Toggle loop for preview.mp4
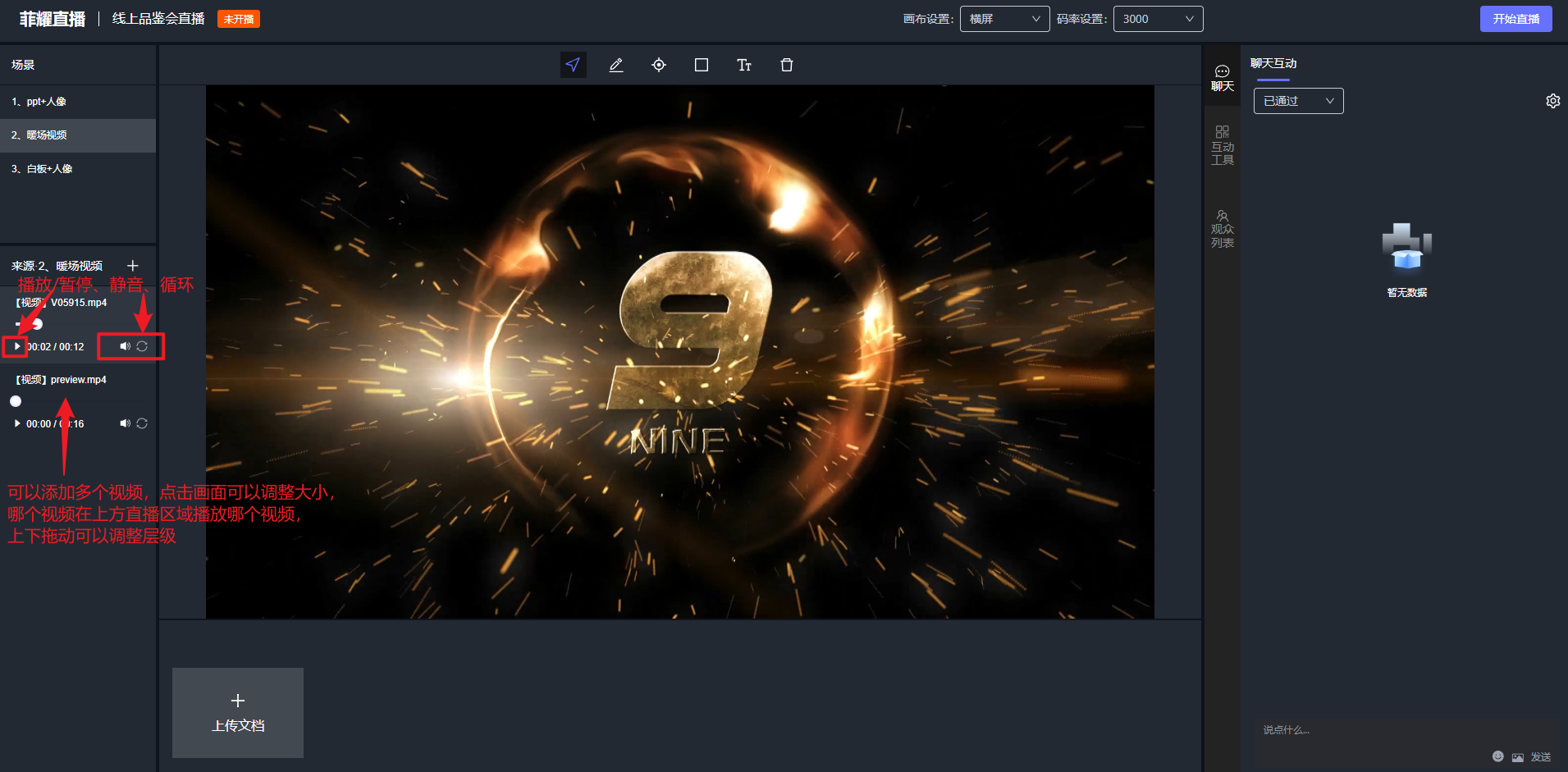Image resolution: width=1568 pixels, height=772 pixels. click(142, 423)
